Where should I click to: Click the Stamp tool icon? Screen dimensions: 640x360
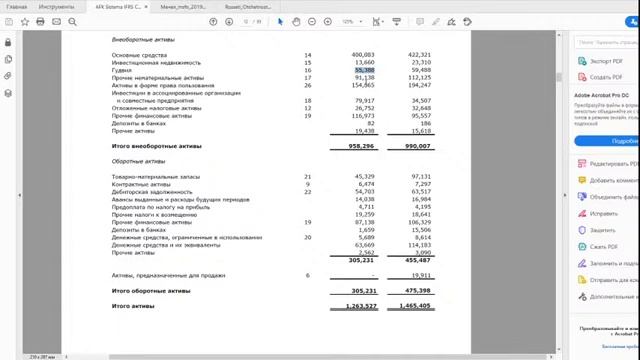tap(468, 22)
